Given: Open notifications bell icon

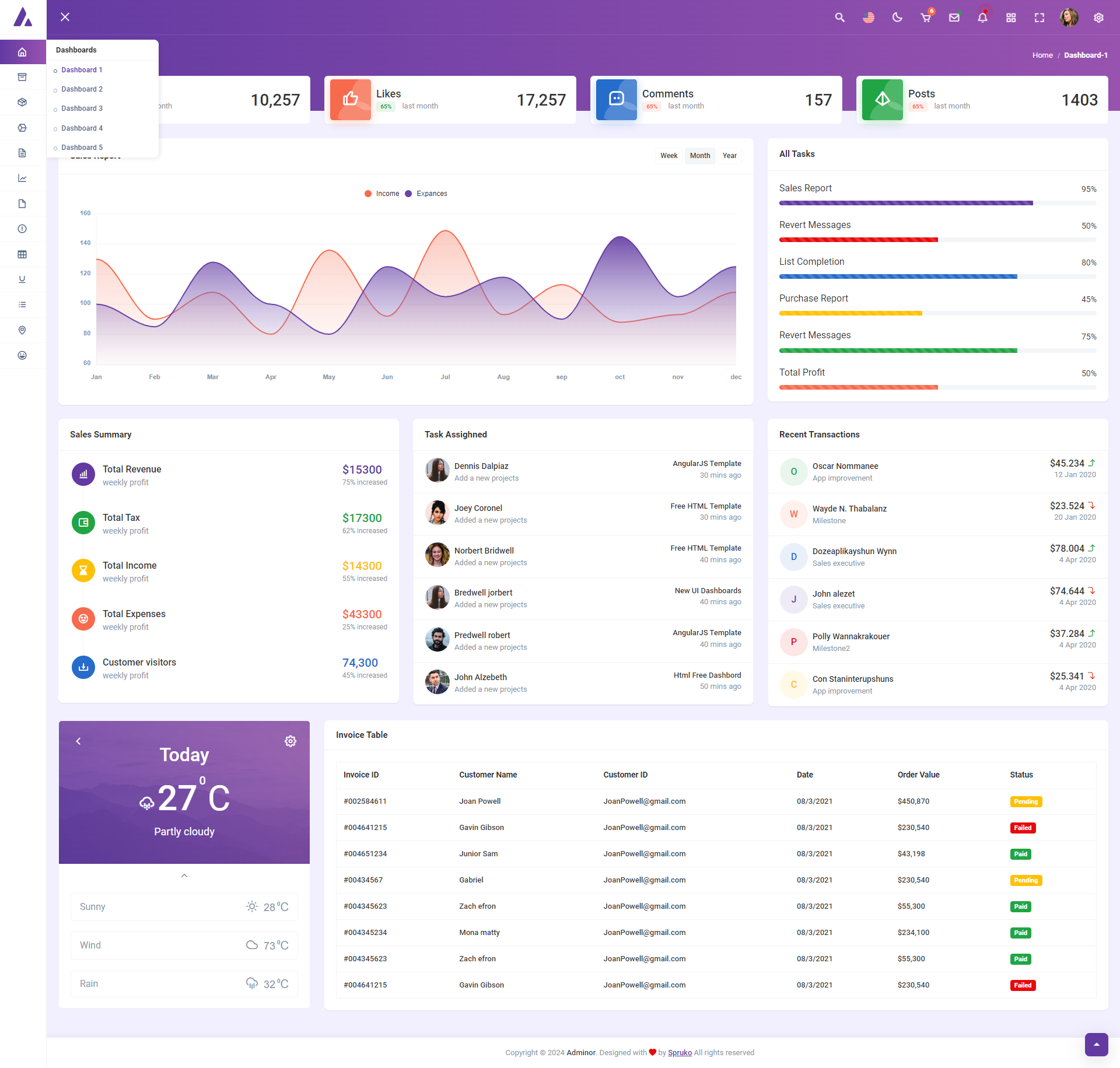Looking at the screenshot, I should coord(982,17).
